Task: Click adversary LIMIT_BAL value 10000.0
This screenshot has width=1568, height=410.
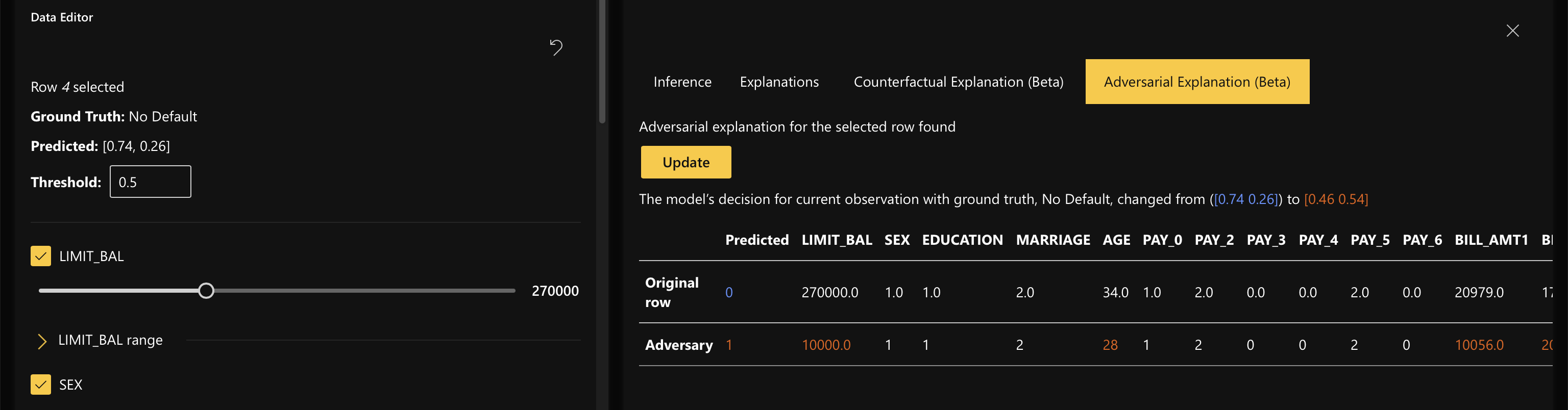Action: click(x=825, y=345)
